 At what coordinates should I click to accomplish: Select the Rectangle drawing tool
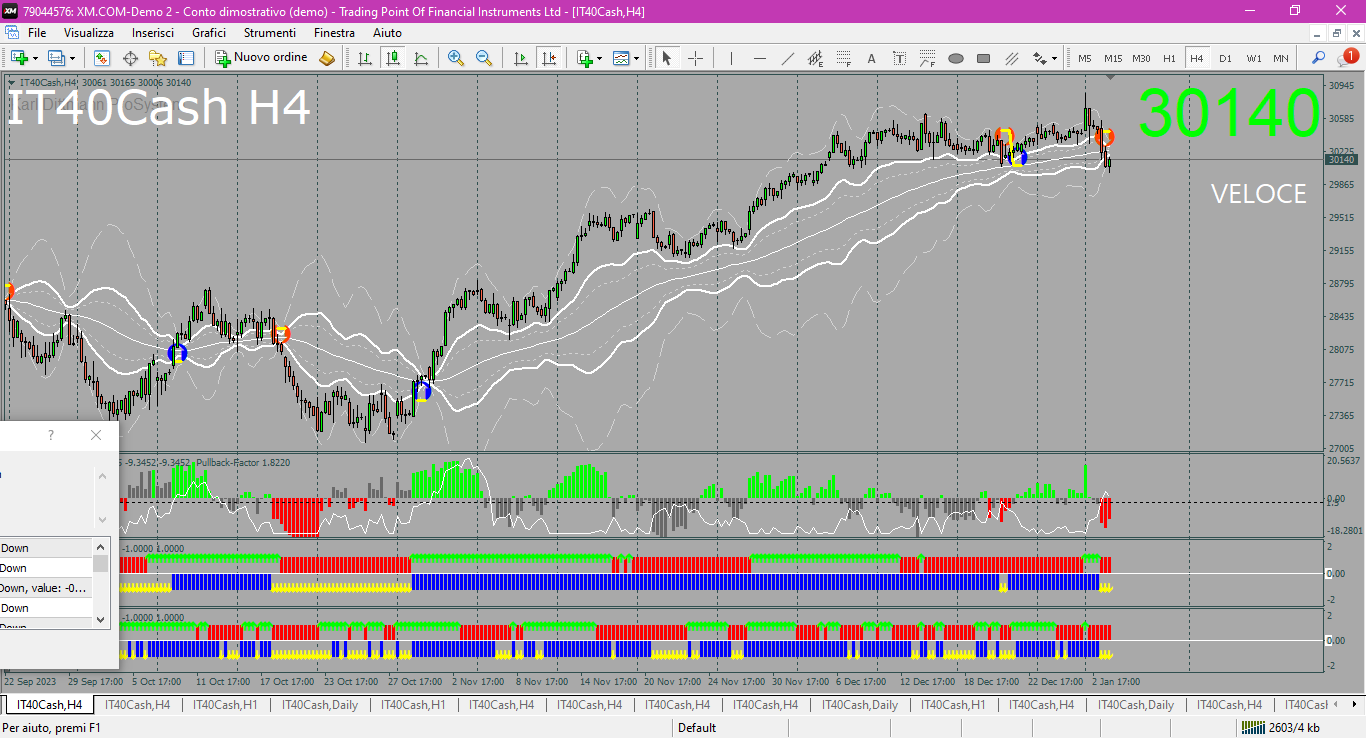(983, 58)
